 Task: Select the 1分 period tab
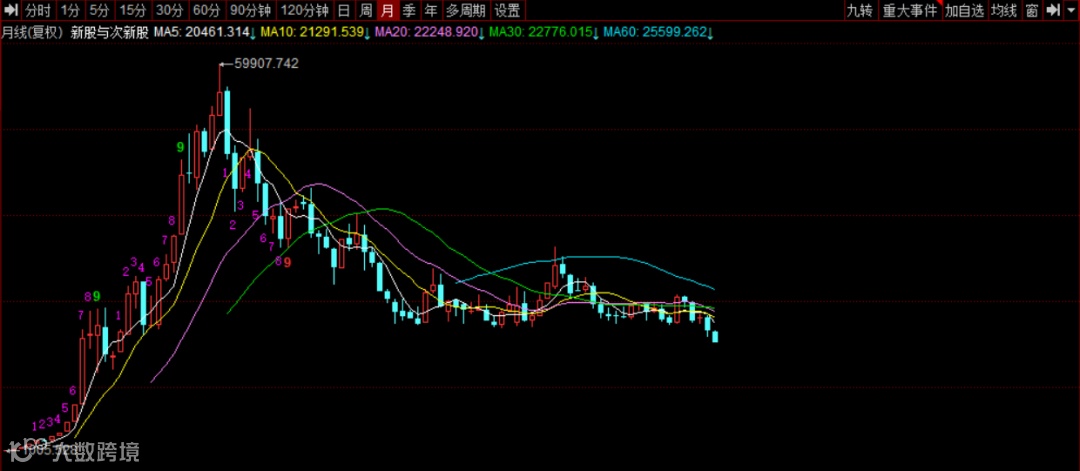[70, 10]
